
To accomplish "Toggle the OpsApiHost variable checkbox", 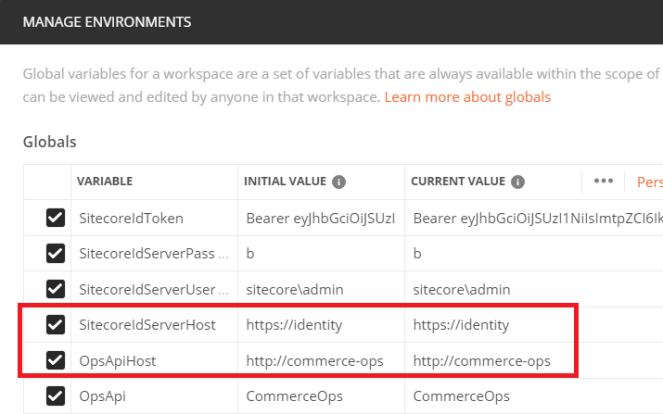I will (55, 360).
